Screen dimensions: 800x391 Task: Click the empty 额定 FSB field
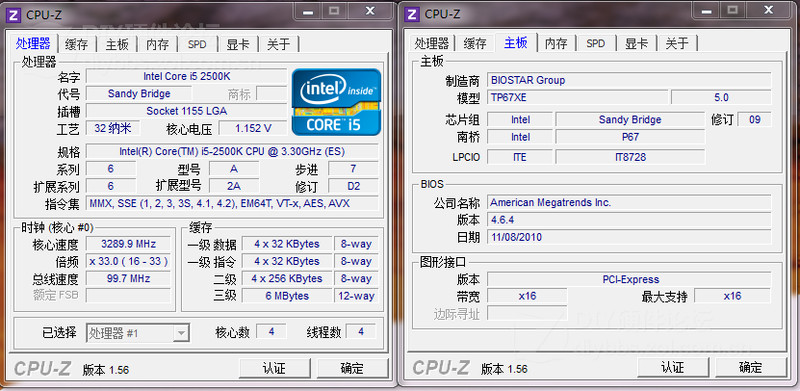click(x=128, y=296)
